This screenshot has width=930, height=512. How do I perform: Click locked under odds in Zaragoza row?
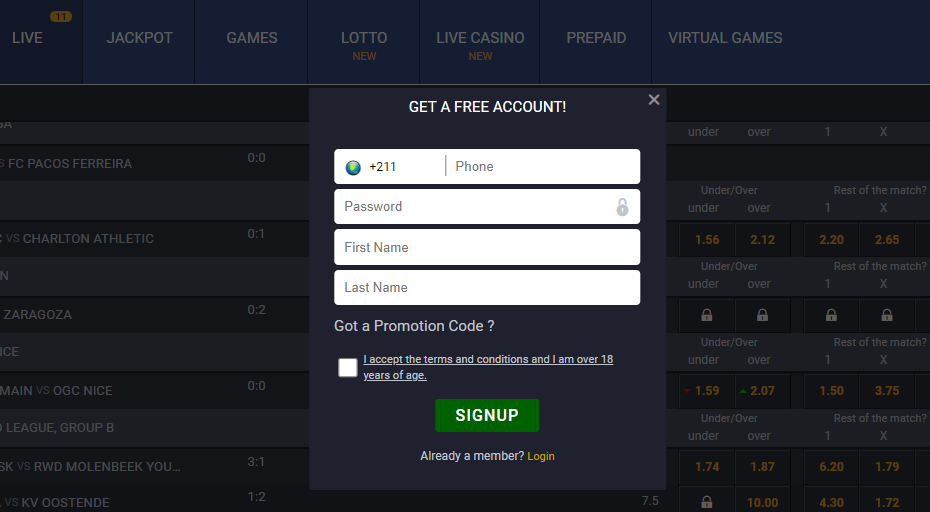point(706,315)
